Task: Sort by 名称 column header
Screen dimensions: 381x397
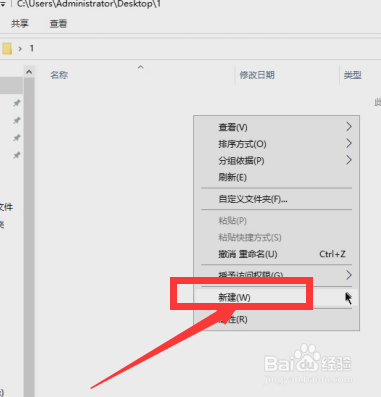Action: pyautogui.click(x=59, y=75)
